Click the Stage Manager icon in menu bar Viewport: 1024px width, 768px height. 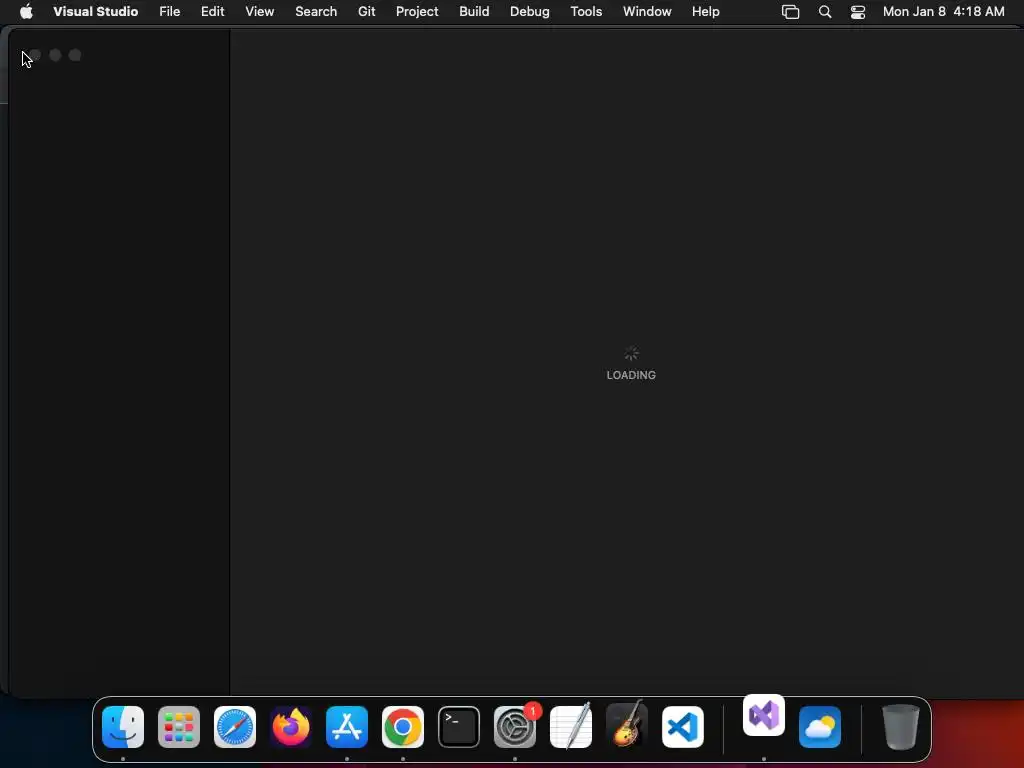[x=790, y=12]
